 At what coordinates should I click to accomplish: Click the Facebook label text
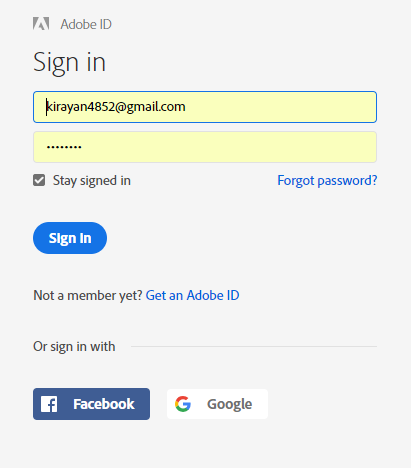coord(104,404)
